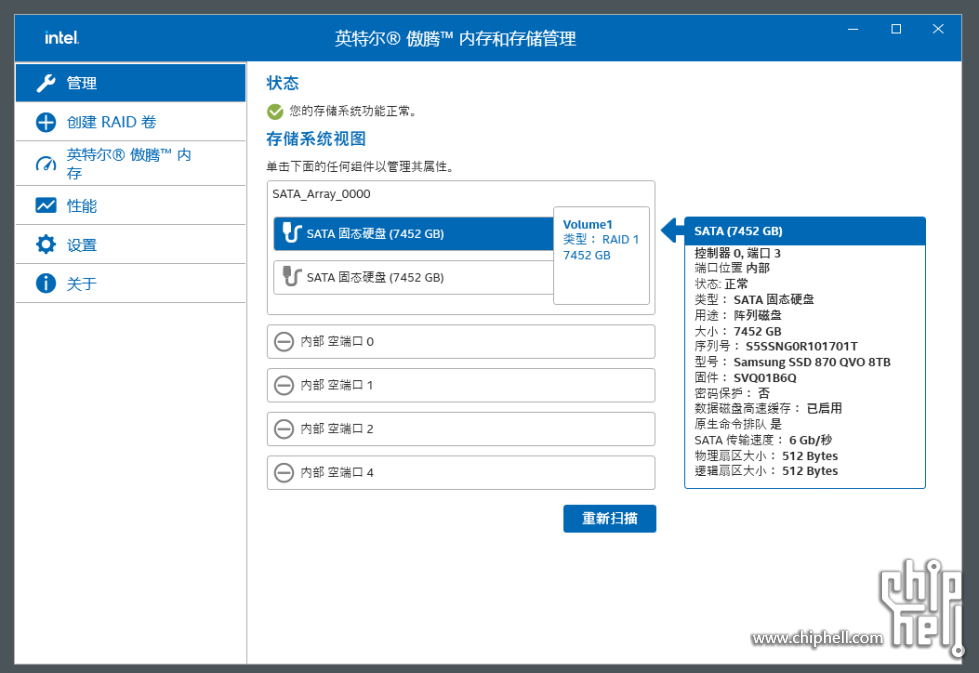Switch to the 性能 page

pyautogui.click(x=130, y=205)
